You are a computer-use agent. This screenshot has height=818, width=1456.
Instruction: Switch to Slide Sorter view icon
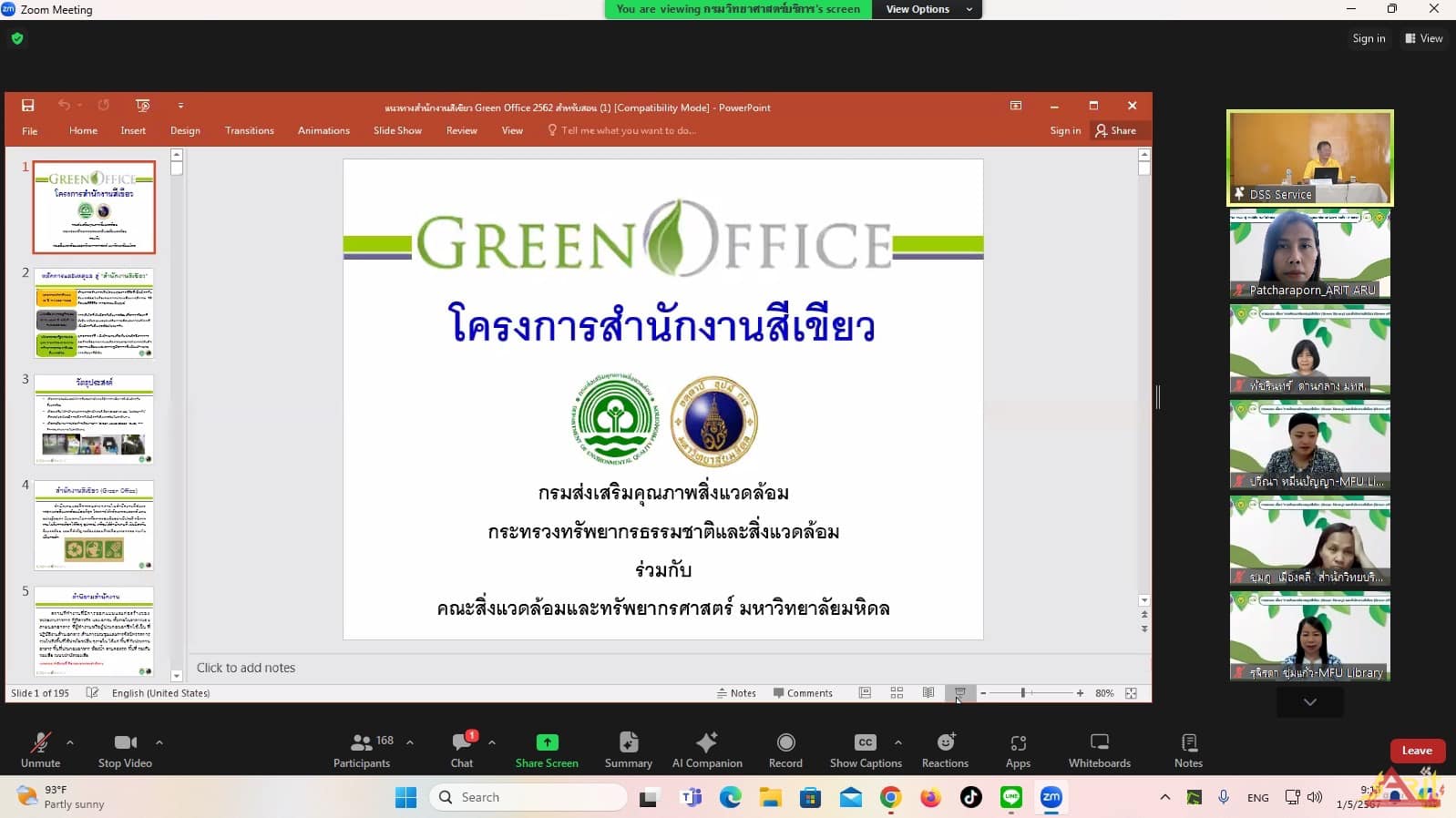click(x=897, y=693)
